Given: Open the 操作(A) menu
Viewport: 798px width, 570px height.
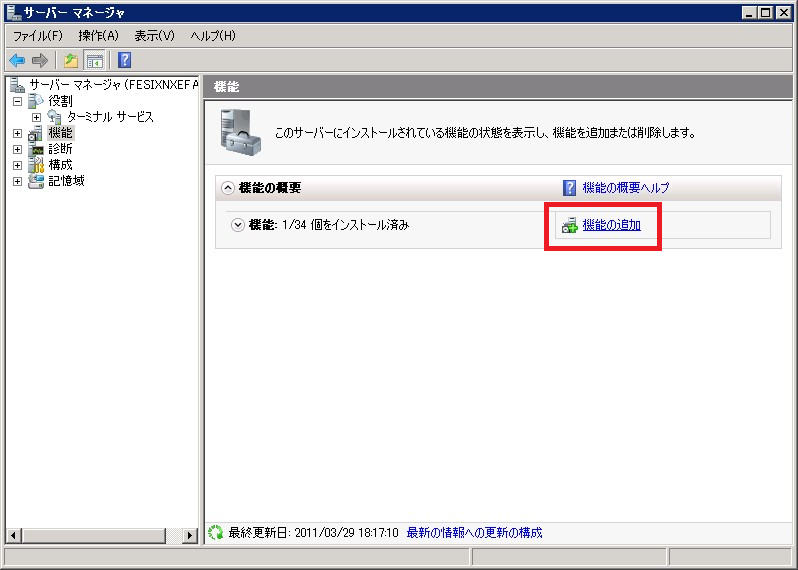Looking at the screenshot, I should coord(98,36).
